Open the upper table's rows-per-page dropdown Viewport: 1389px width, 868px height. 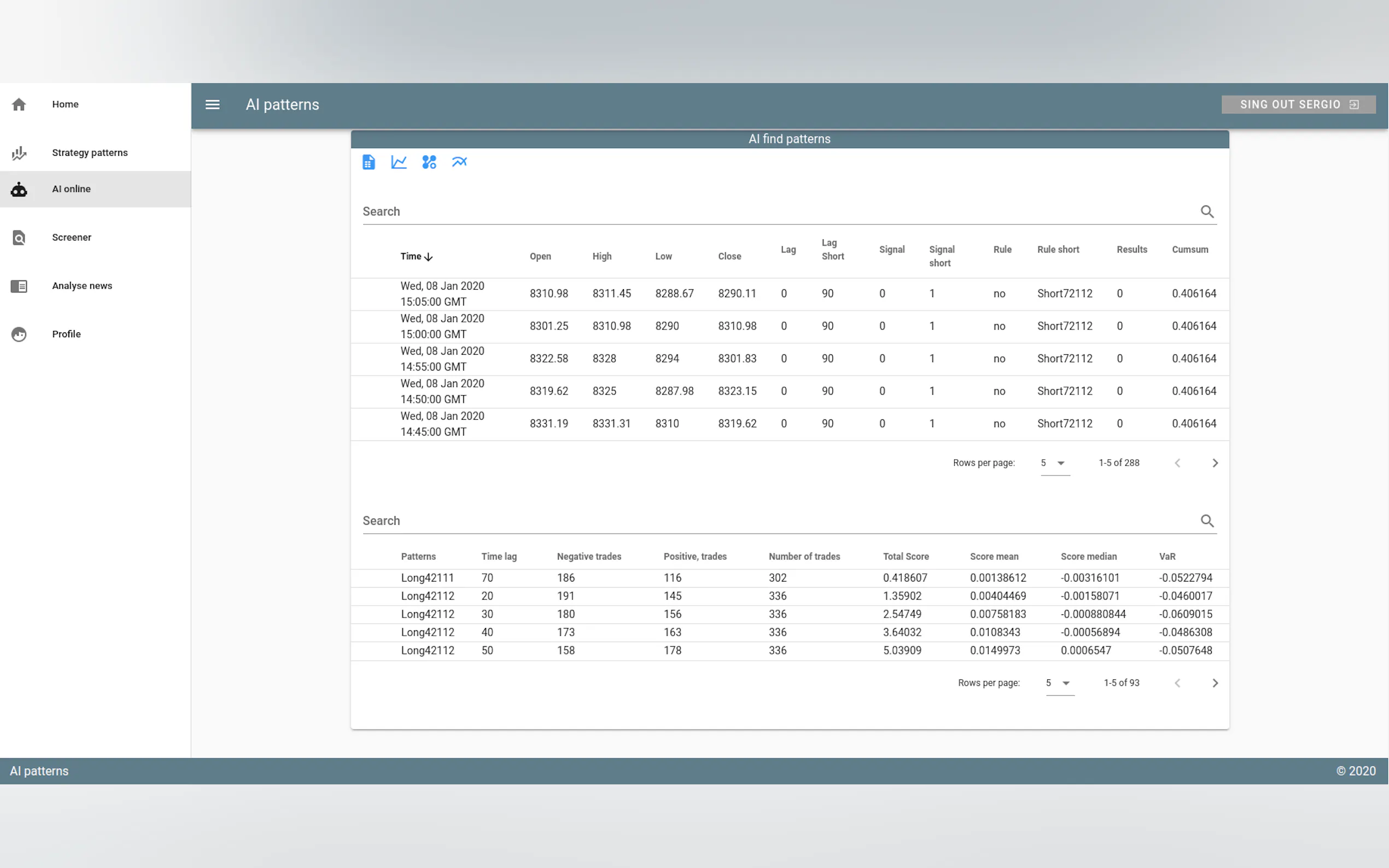click(x=1054, y=464)
